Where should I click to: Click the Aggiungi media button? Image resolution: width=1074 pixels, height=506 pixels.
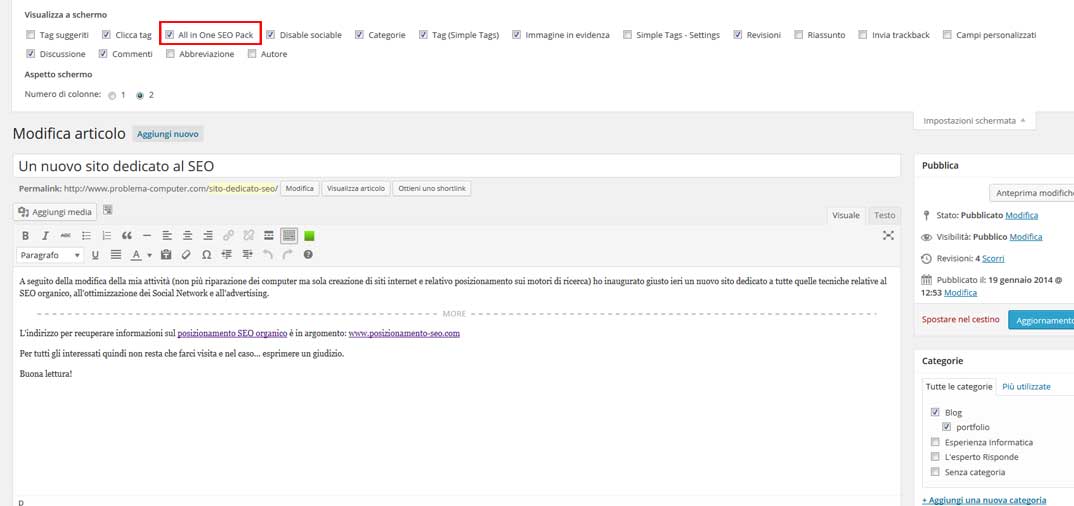click(x=55, y=212)
